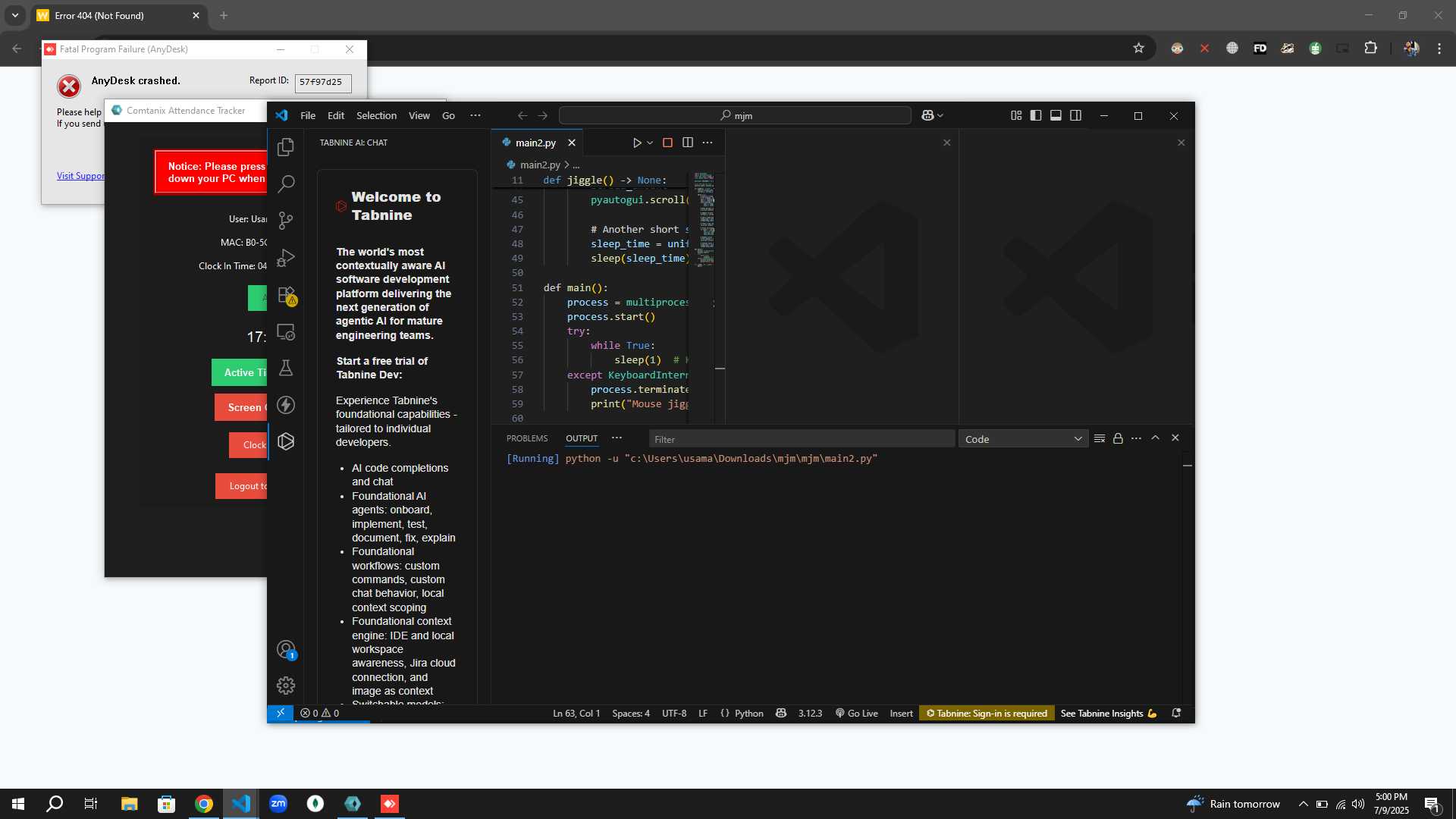Screen dimensions: 1456x819
Task: Open the Testing flask view
Action: (x=286, y=369)
